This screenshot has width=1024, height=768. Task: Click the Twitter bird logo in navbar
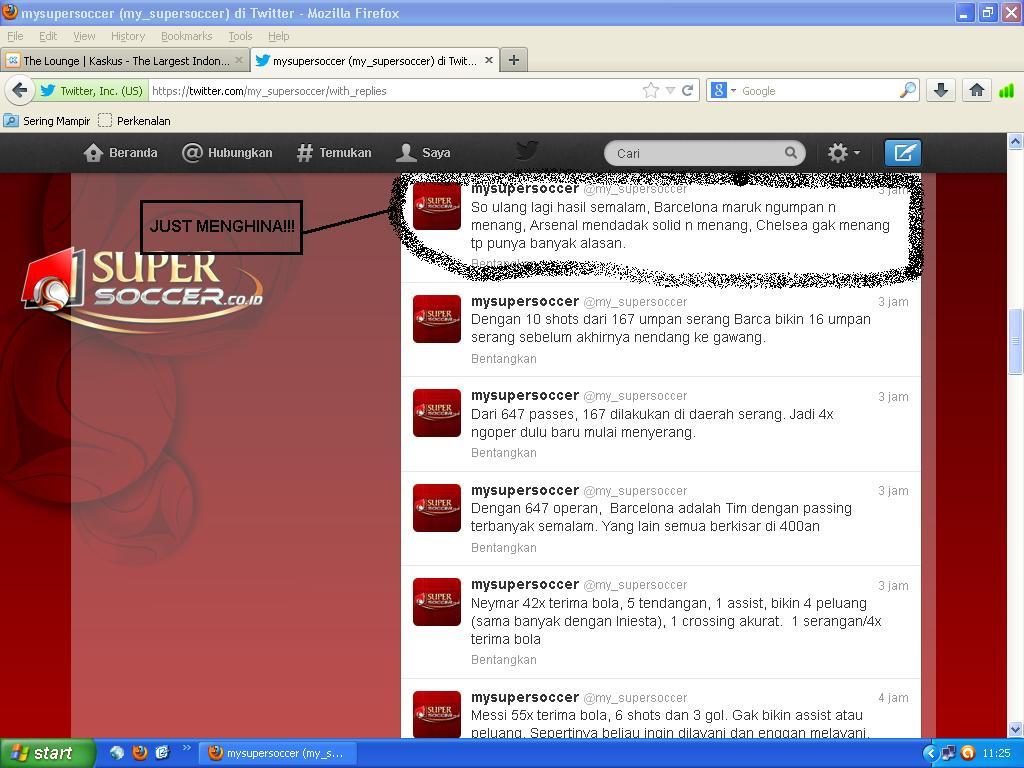tap(526, 151)
